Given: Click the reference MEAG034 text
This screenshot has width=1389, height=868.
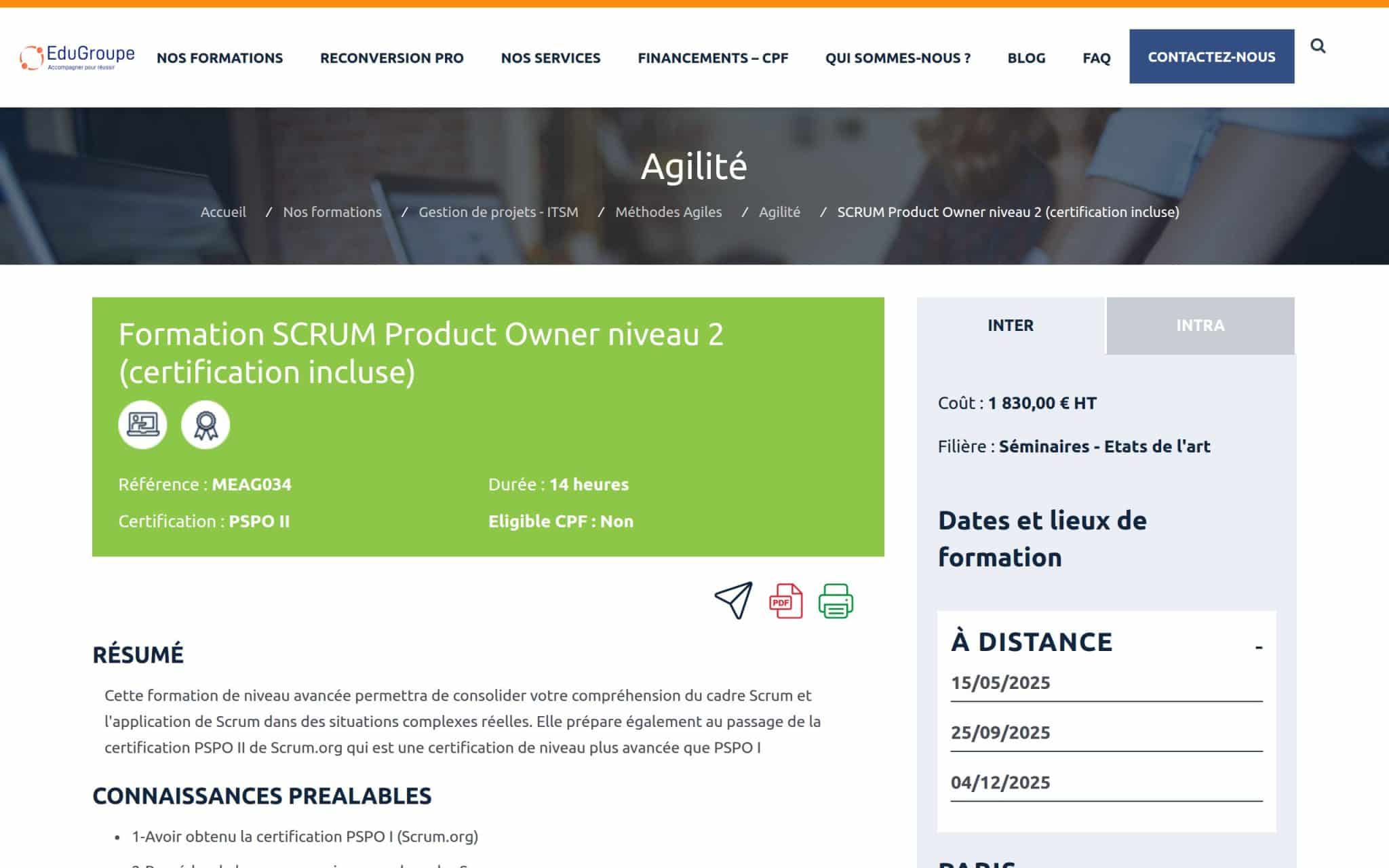Looking at the screenshot, I should pos(252,484).
